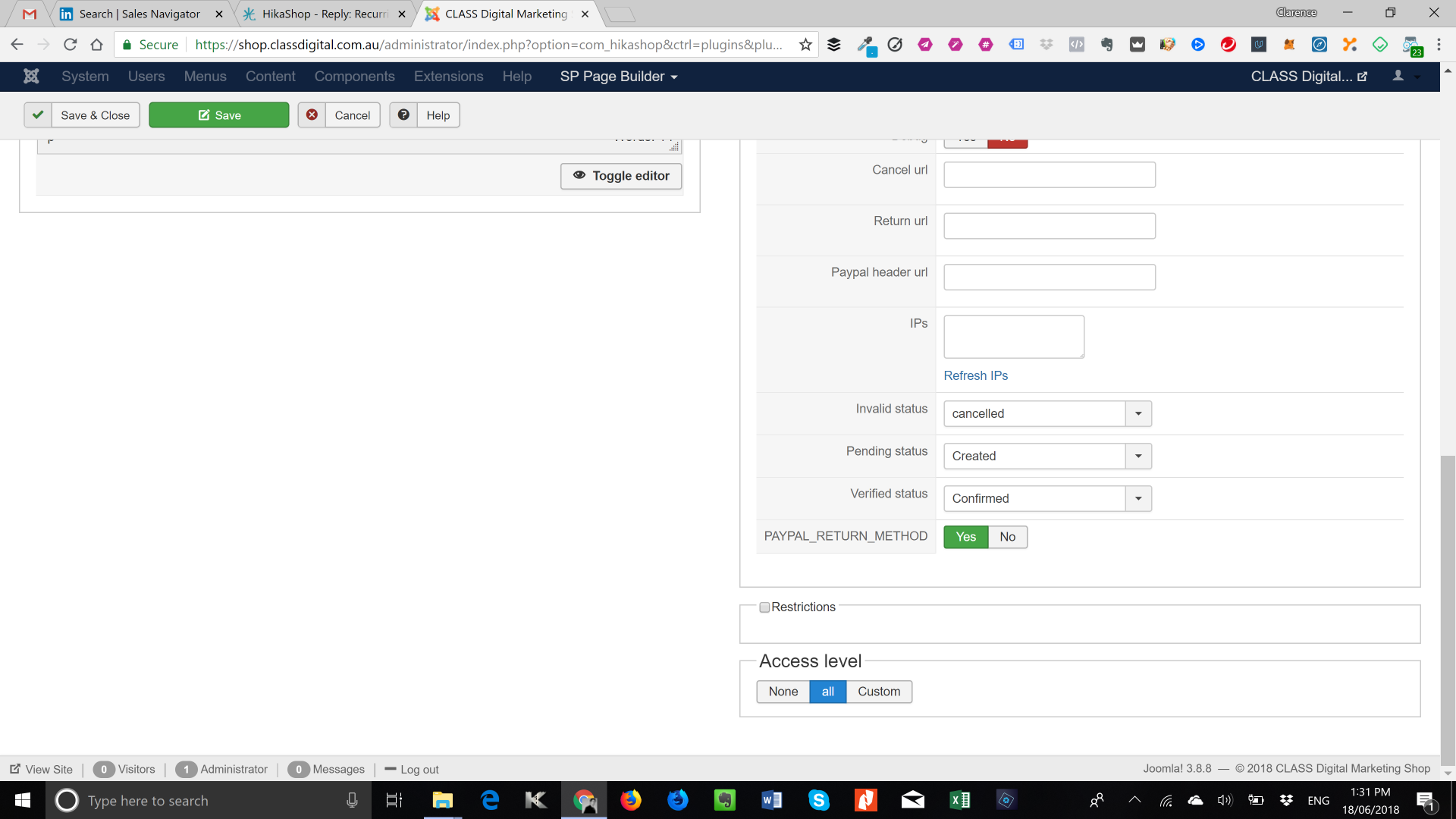Click the Refresh IPs link
This screenshot has width=1456, height=819.
tap(975, 376)
